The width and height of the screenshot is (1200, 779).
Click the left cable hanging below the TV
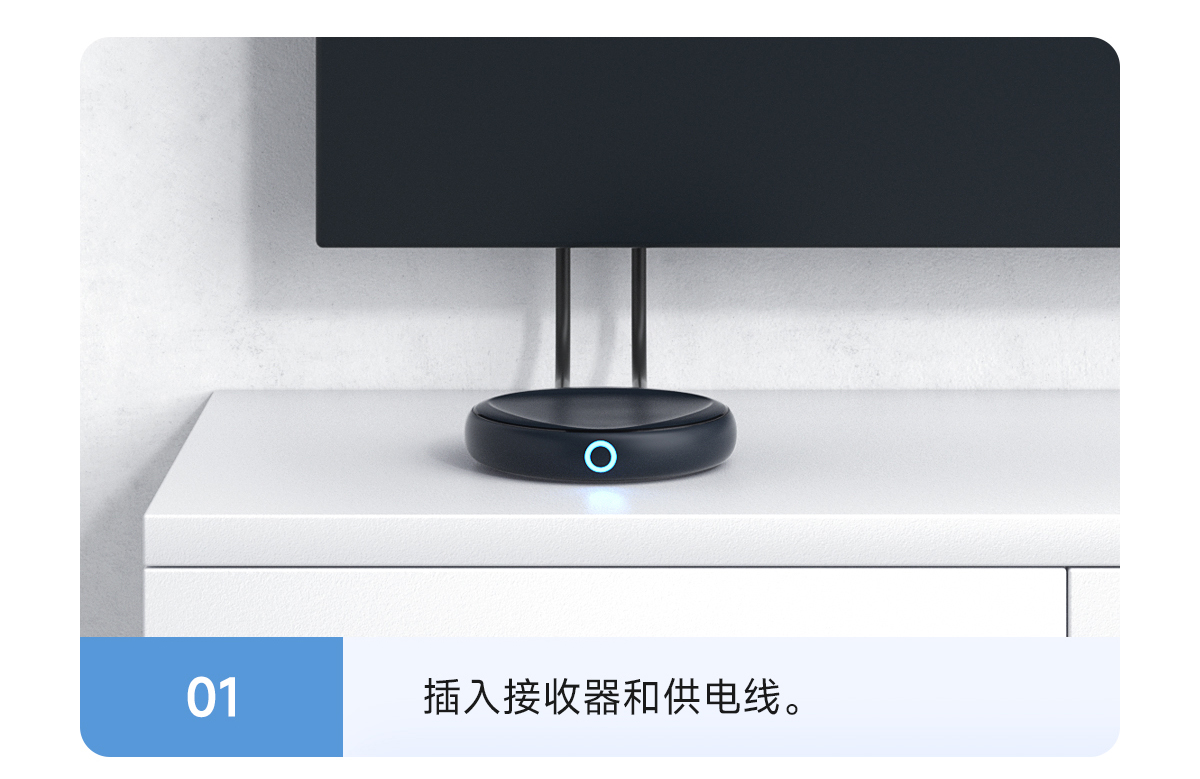click(x=563, y=320)
